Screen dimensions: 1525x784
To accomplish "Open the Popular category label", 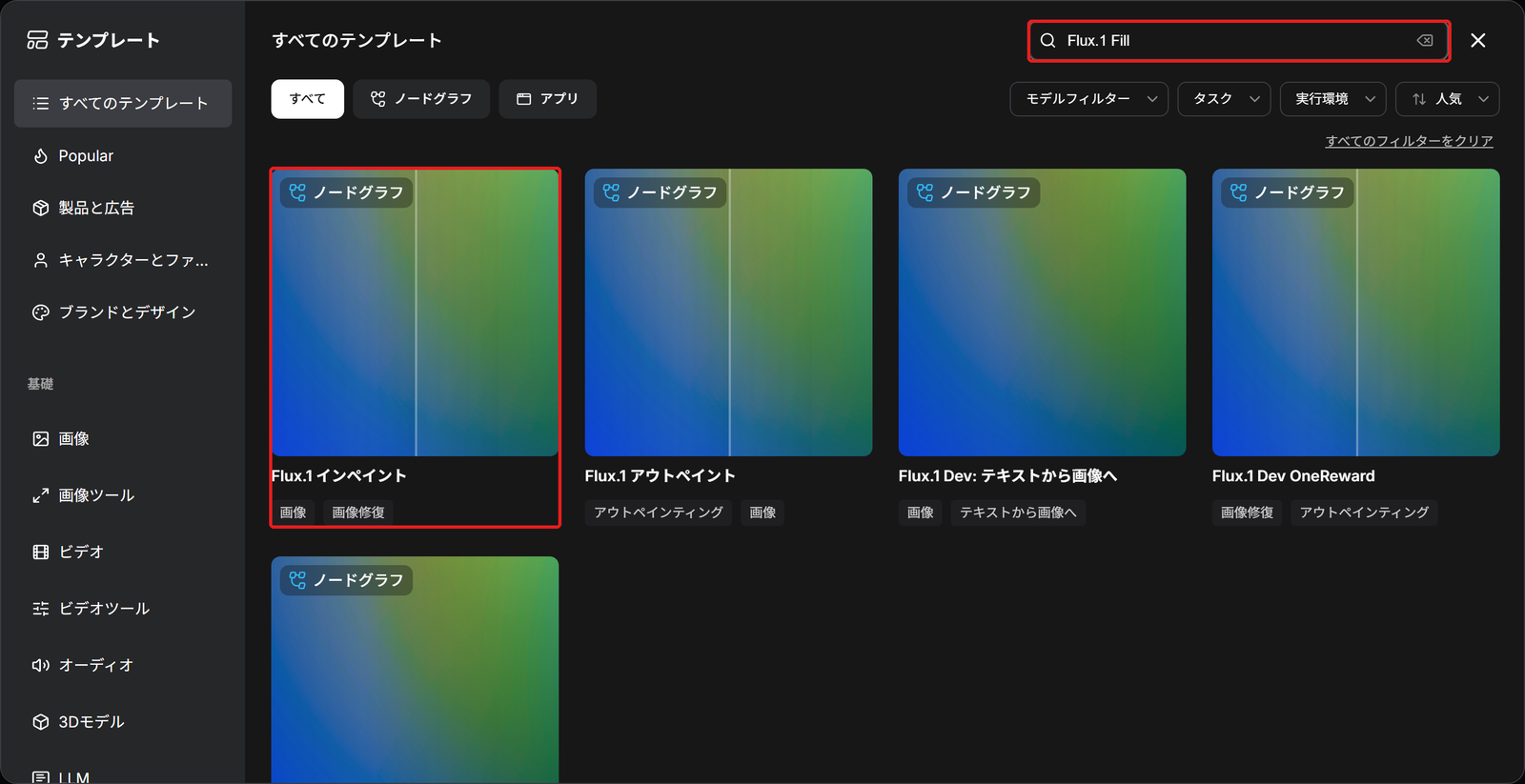I will (86, 156).
